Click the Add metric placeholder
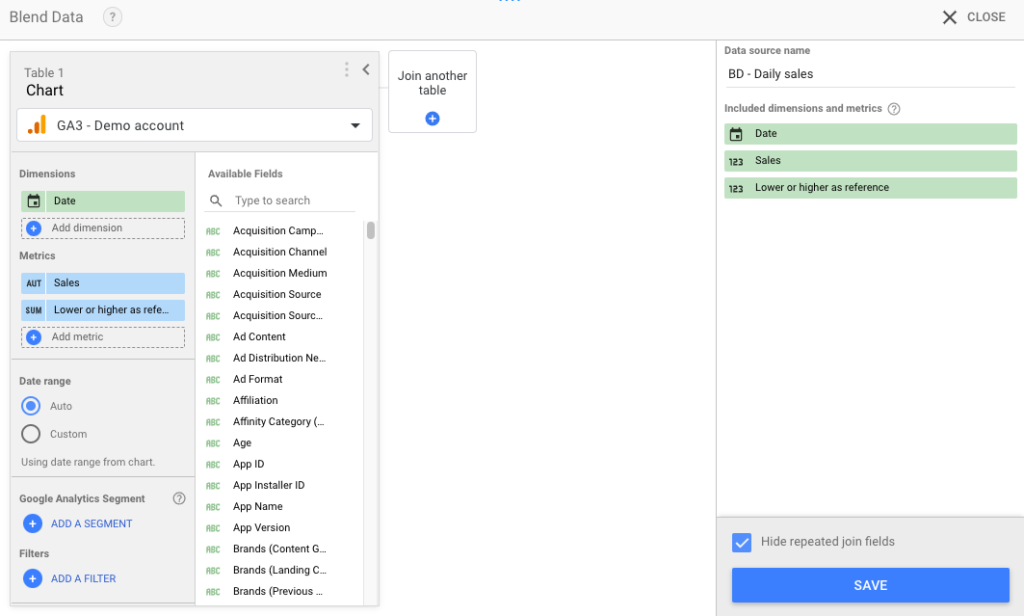The width and height of the screenshot is (1024, 616). [x=103, y=337]
